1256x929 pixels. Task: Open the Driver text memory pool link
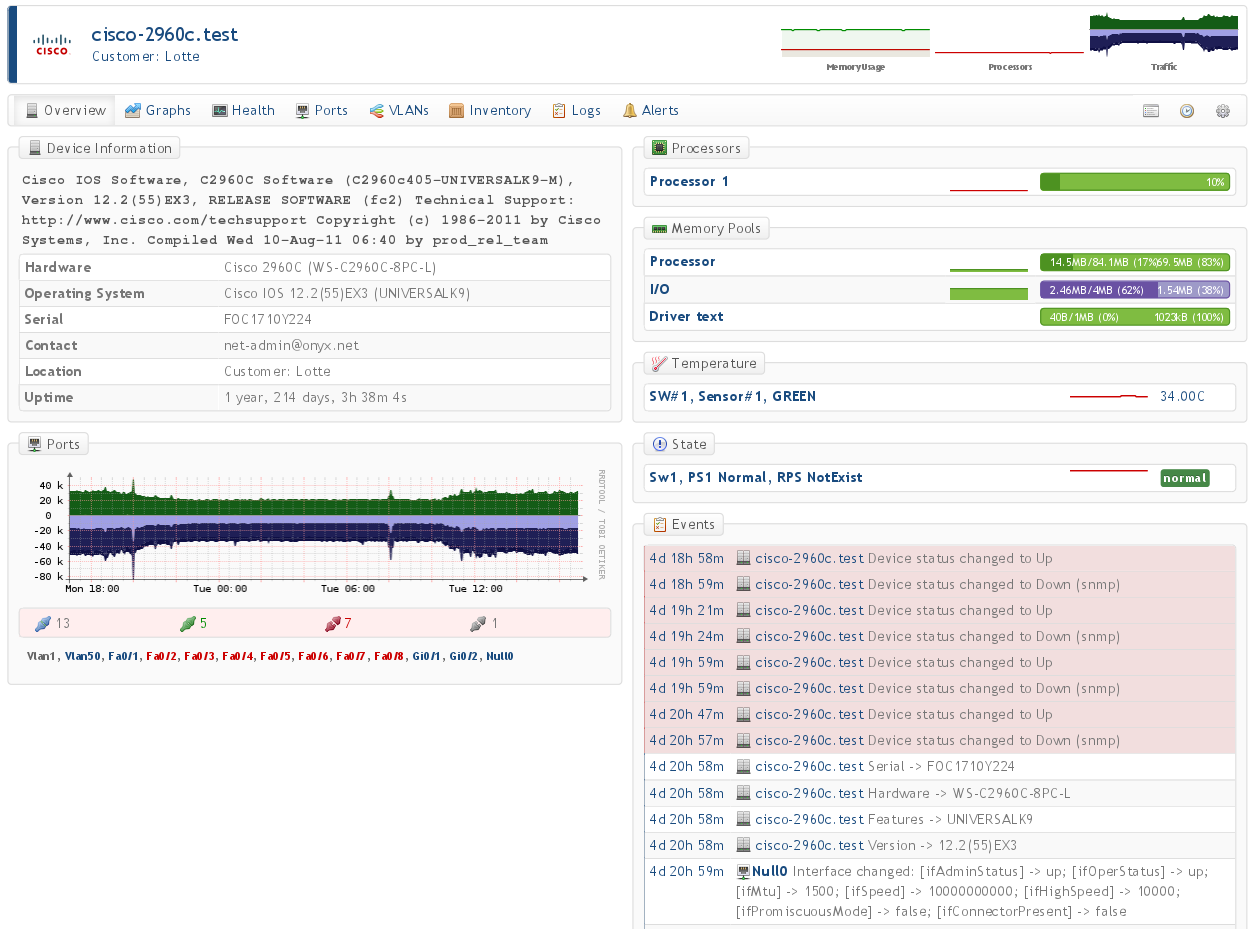[x=686, y=316]
